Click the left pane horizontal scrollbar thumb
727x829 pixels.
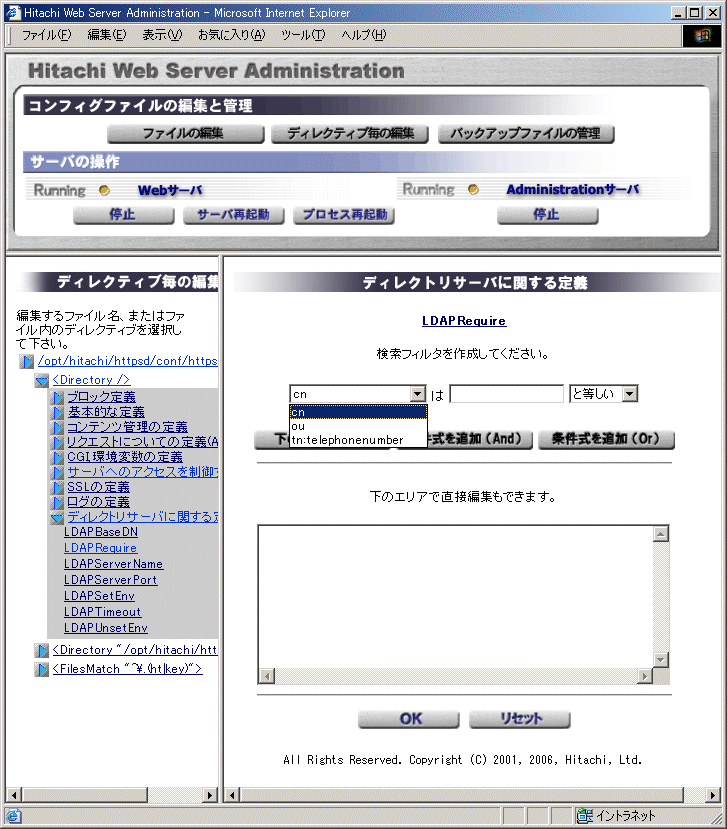click(85, 795)
